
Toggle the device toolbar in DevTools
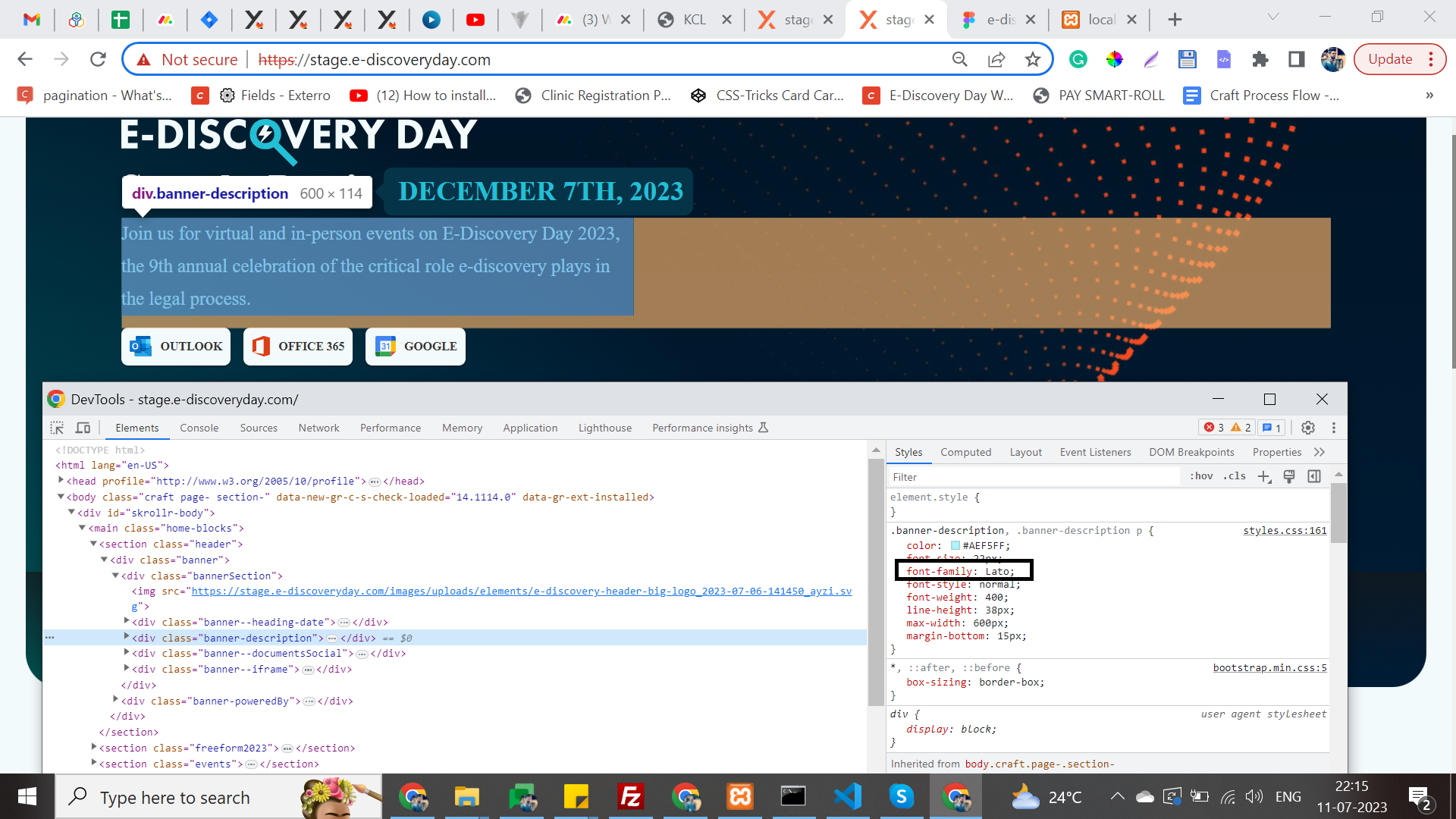point(83,428)
